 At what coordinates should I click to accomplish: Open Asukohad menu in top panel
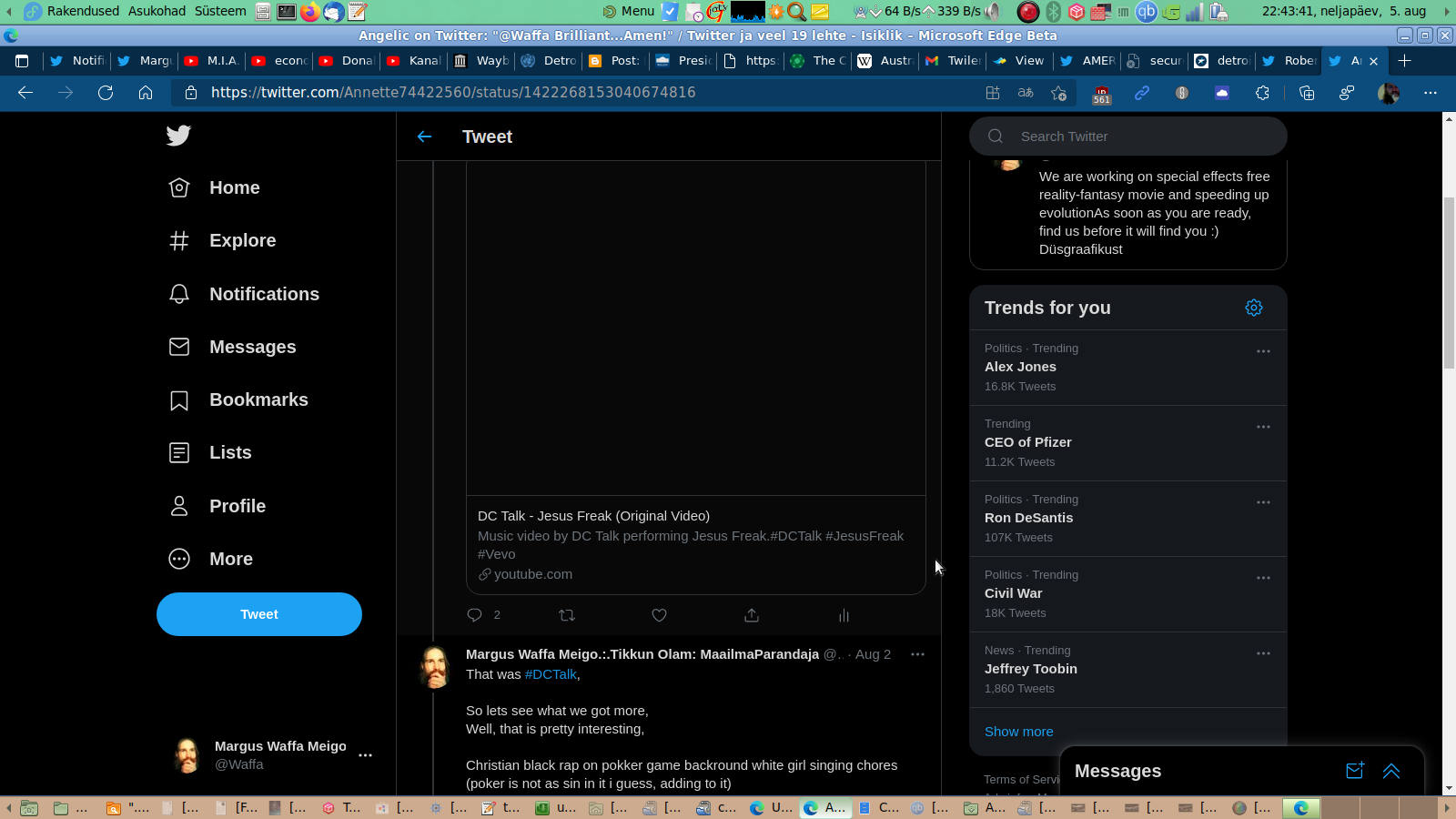[157, 11]
